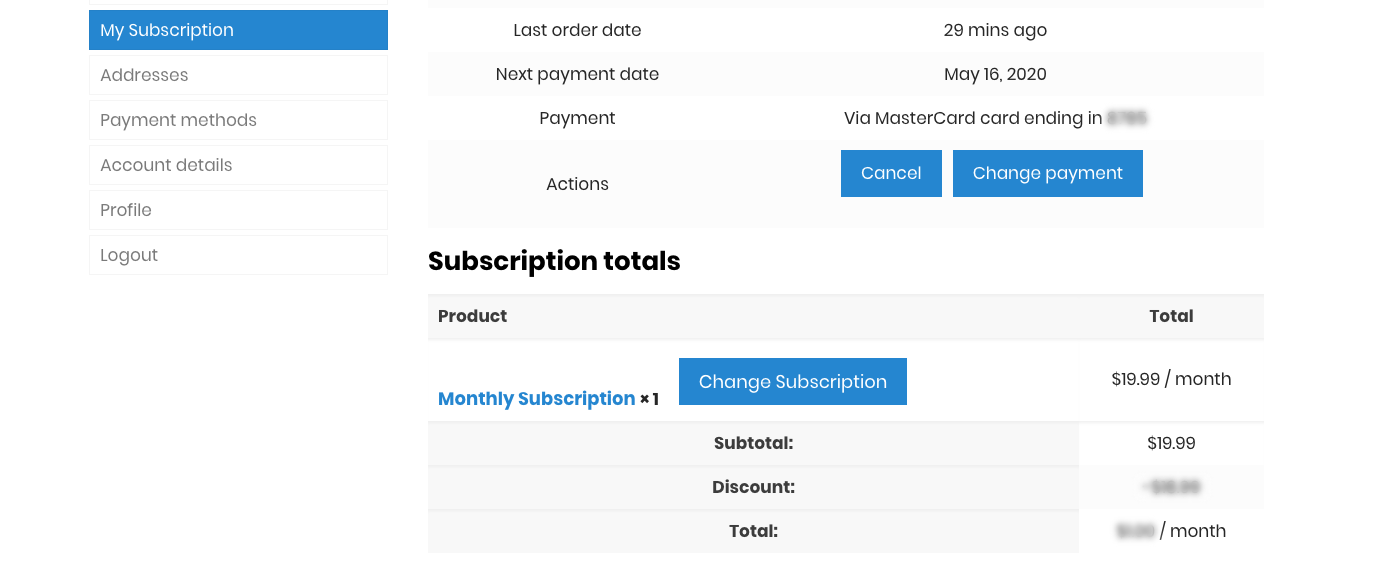Open the My Subscription menu item
This screenshot has width=1374, height=566.
pos(238,30)
